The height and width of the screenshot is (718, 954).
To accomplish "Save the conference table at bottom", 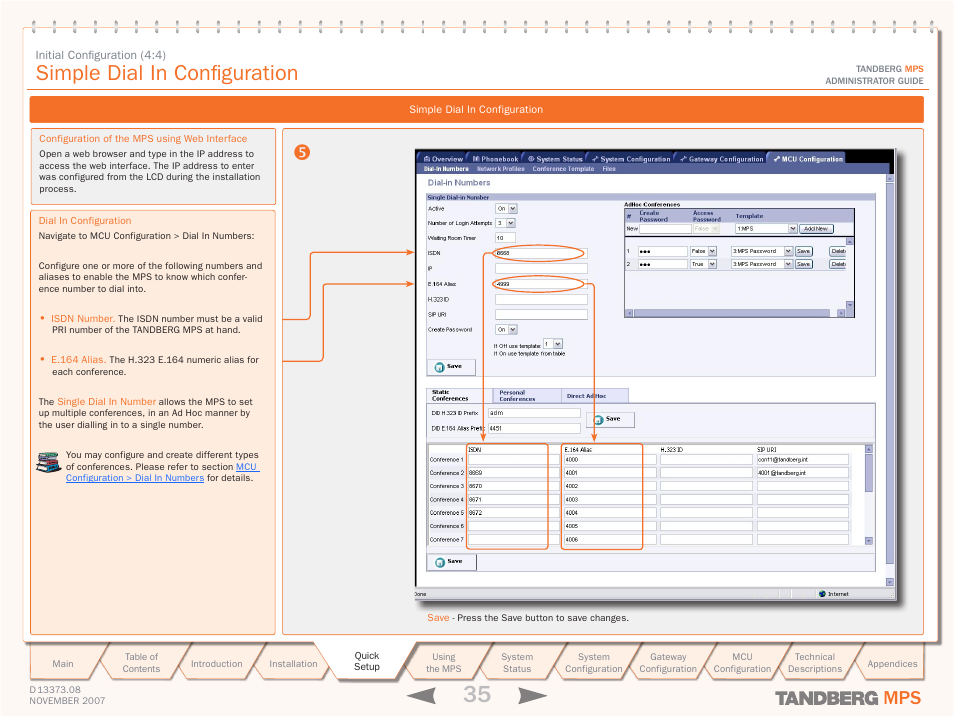I will pos(451,562).
